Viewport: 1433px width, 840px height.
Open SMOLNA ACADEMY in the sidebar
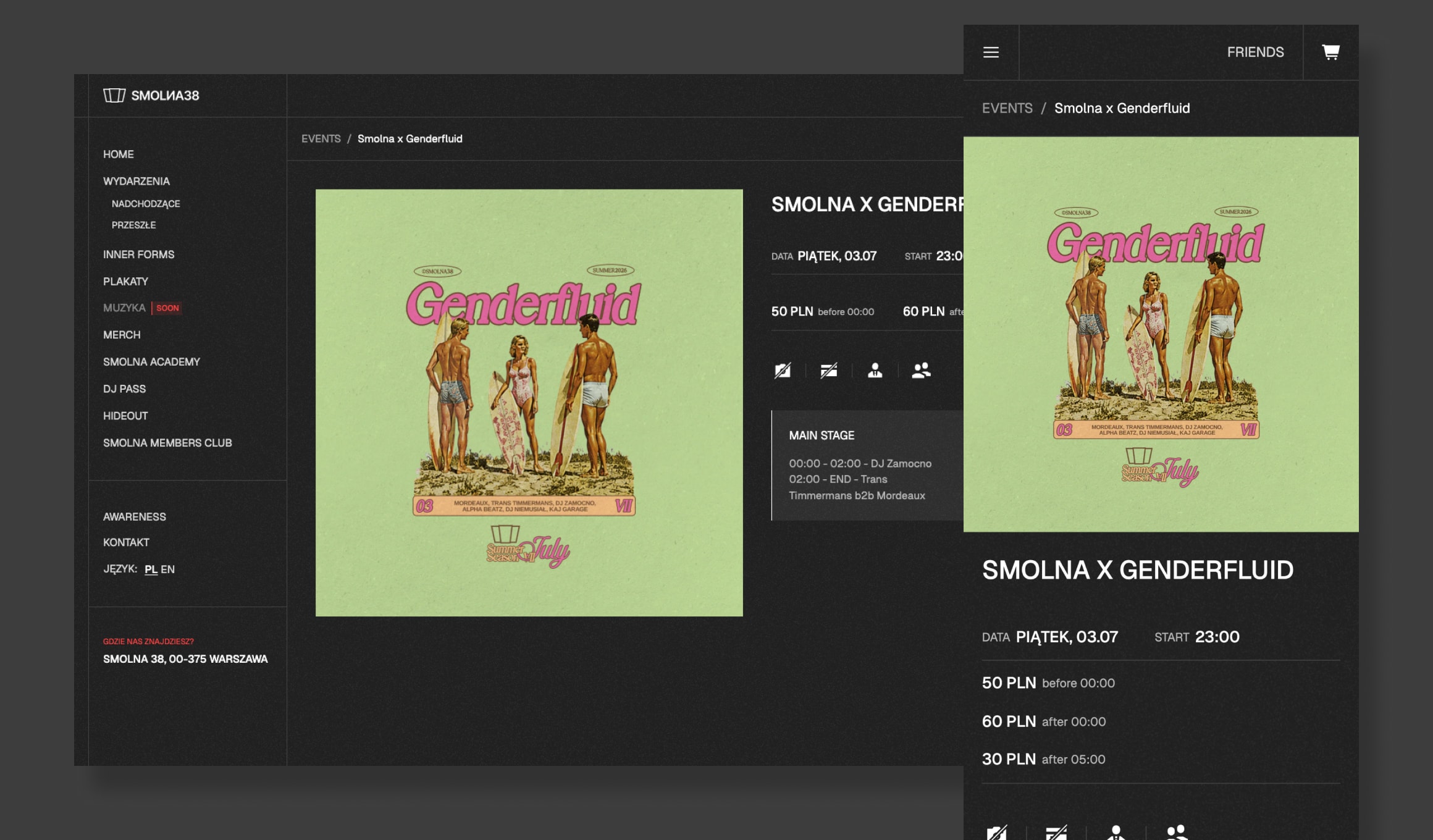click(152, 362)
